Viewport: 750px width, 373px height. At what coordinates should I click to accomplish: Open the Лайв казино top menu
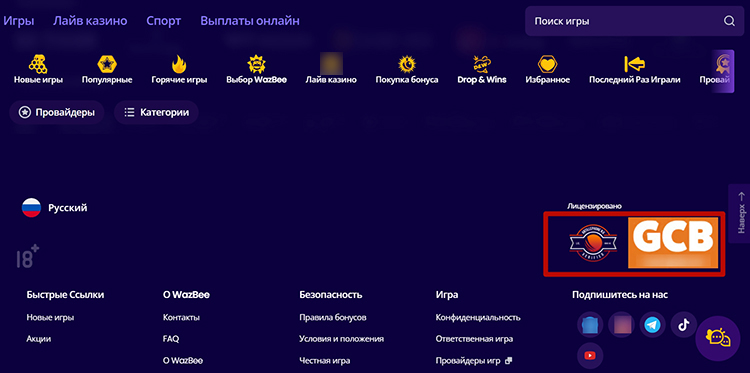pyautogui.click(x=90, y=21)
